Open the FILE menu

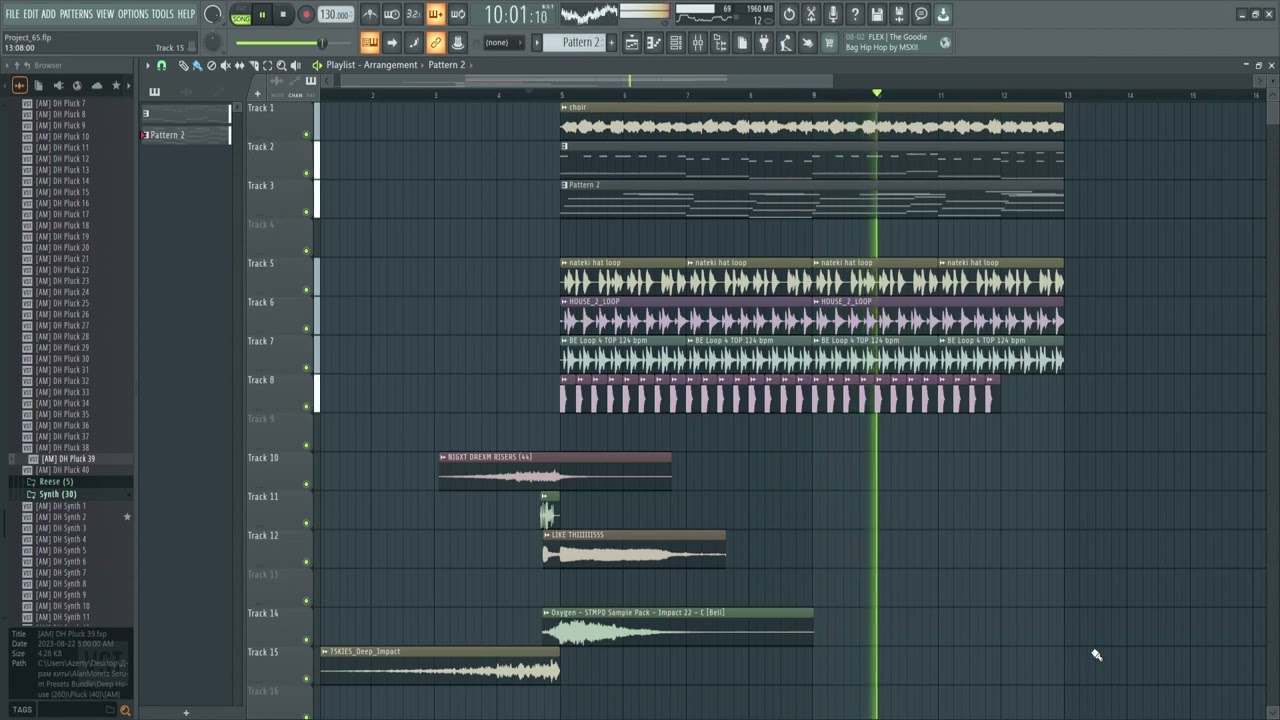click(x=12, y=14)
